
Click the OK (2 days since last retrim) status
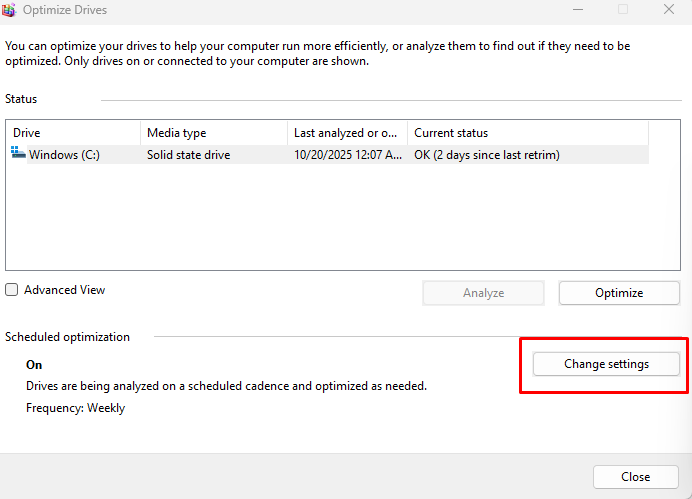(486, 155)
